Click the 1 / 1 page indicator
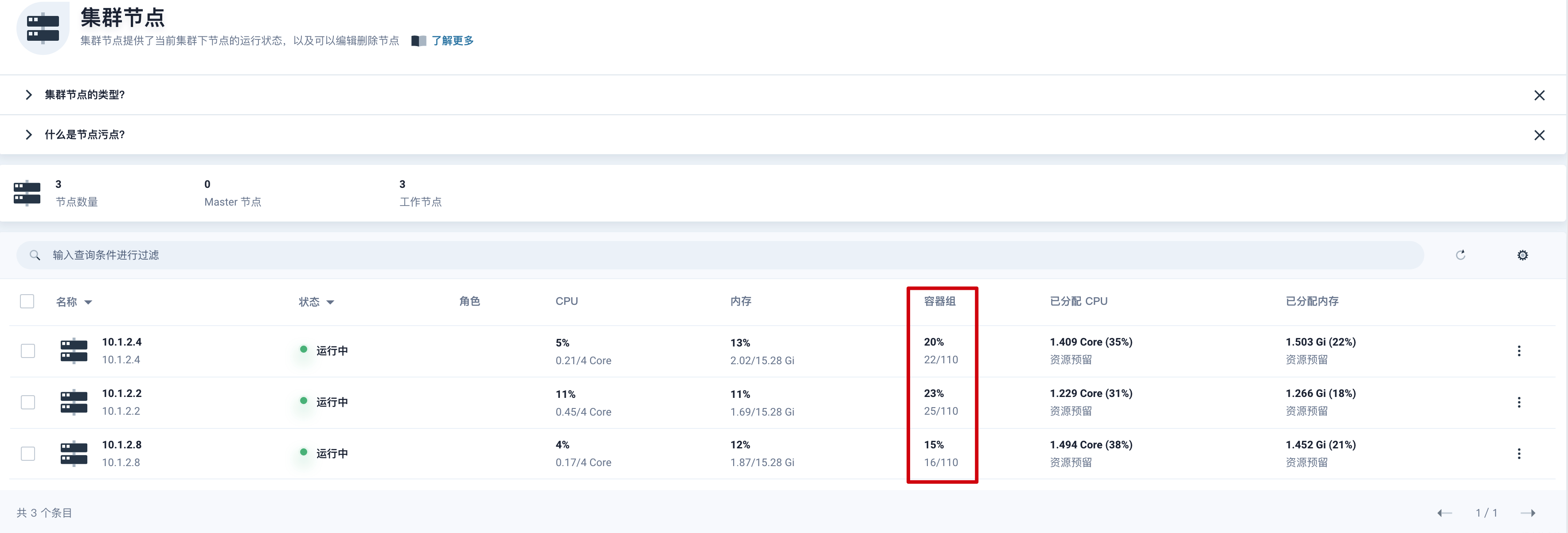The width and height of the screenshot is (1568, 533). [1486, 513]
